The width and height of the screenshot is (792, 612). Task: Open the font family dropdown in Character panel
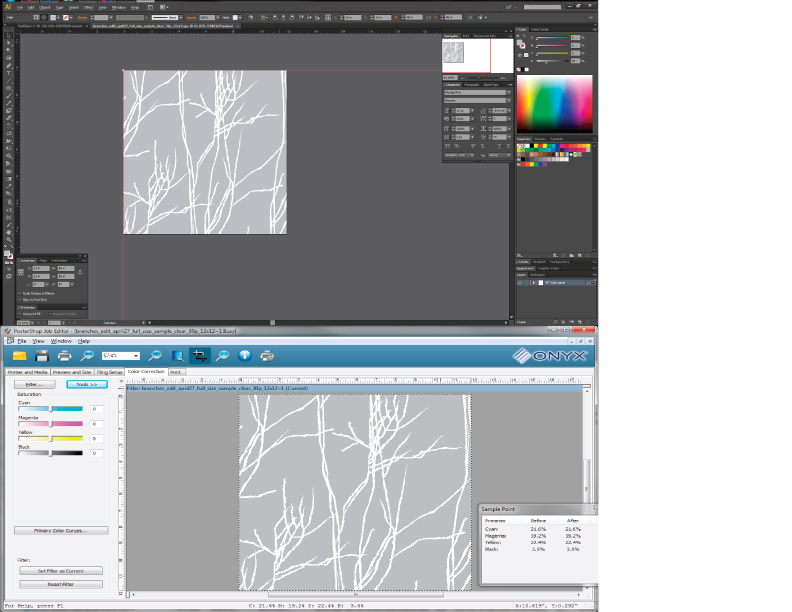pos(509,92)
